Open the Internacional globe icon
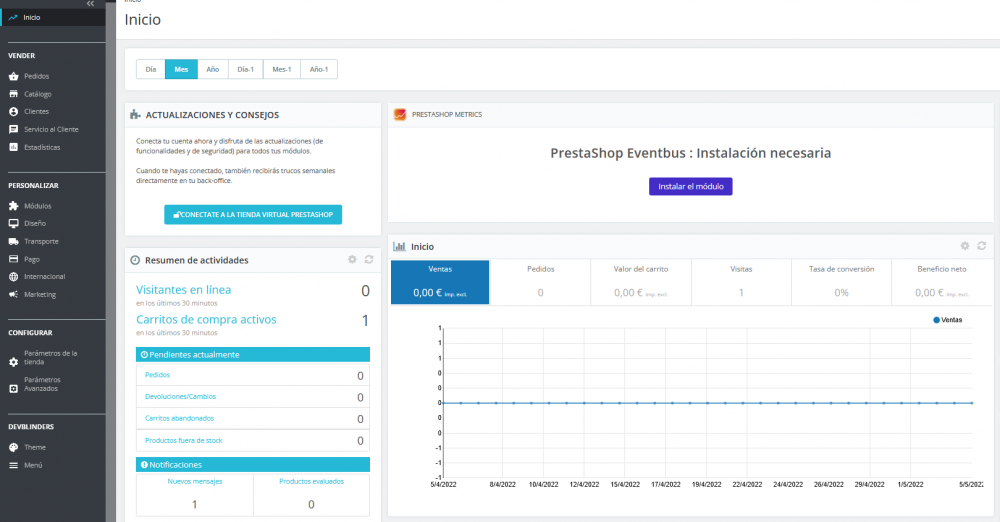The height and width of the screenshot is (522, 1000). click(13, 277)
